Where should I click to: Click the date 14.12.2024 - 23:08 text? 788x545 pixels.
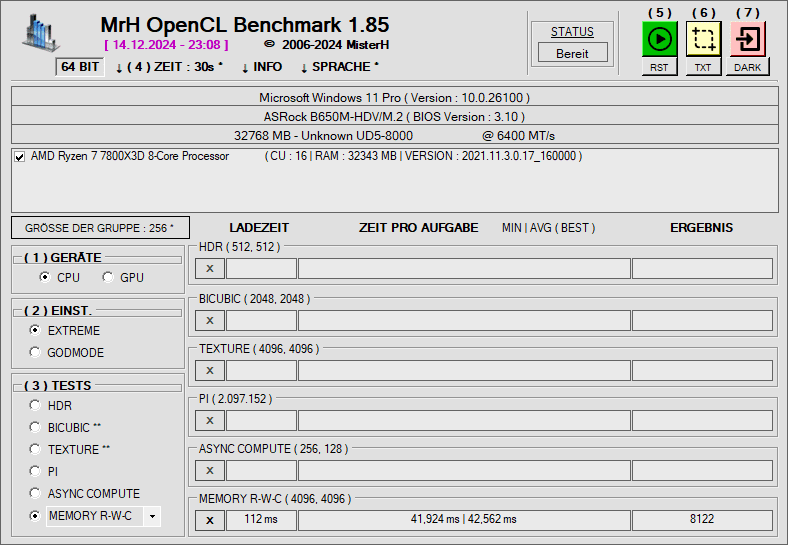coord(166,45)
